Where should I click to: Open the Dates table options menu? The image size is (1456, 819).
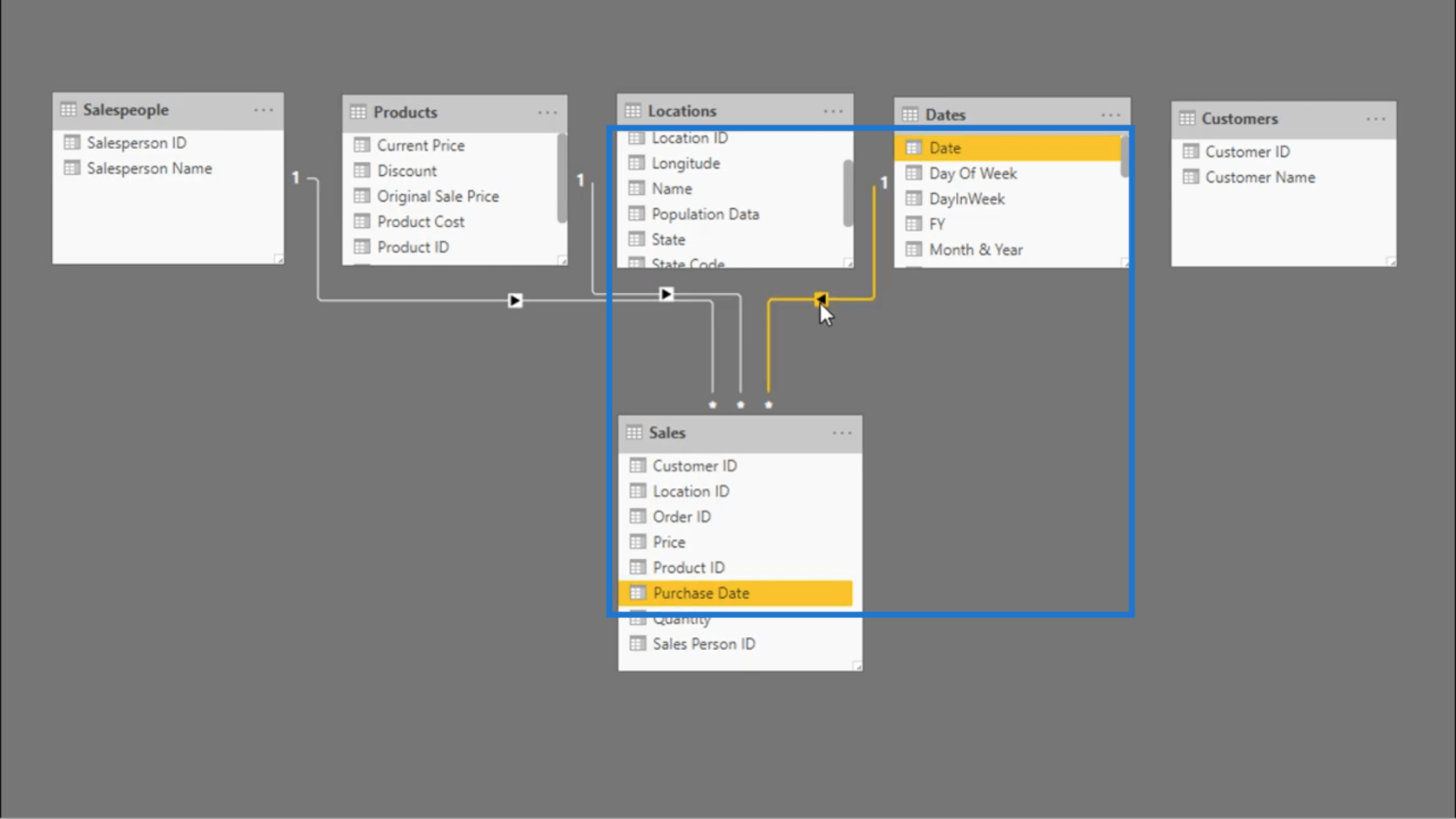1110,114
